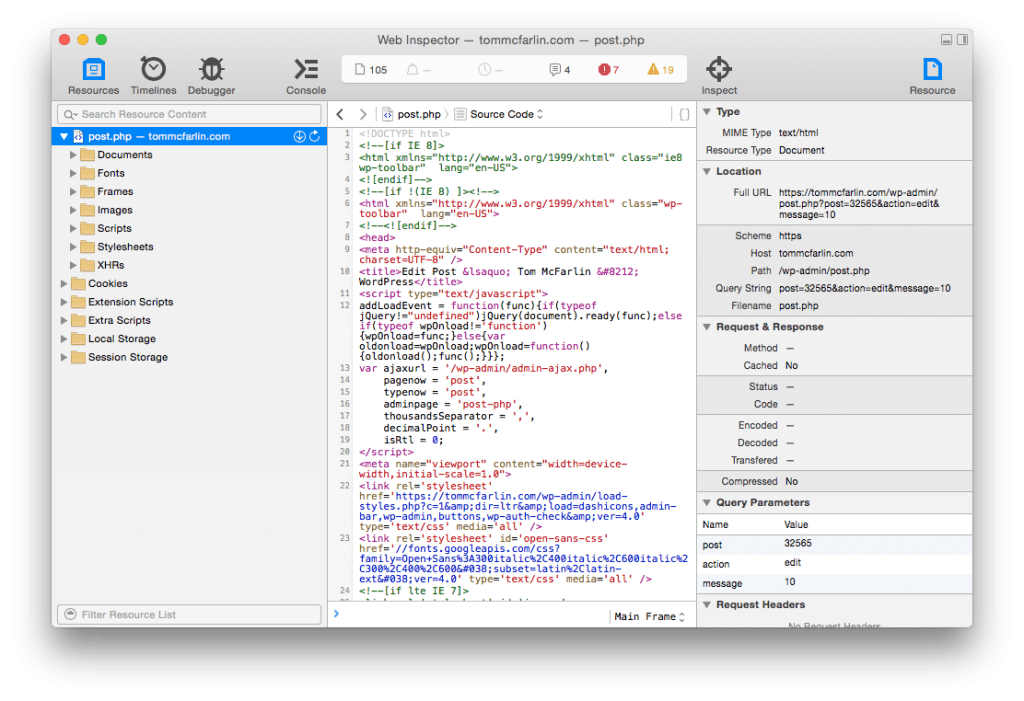Collapse the Request & Response section

pos(707,327)
